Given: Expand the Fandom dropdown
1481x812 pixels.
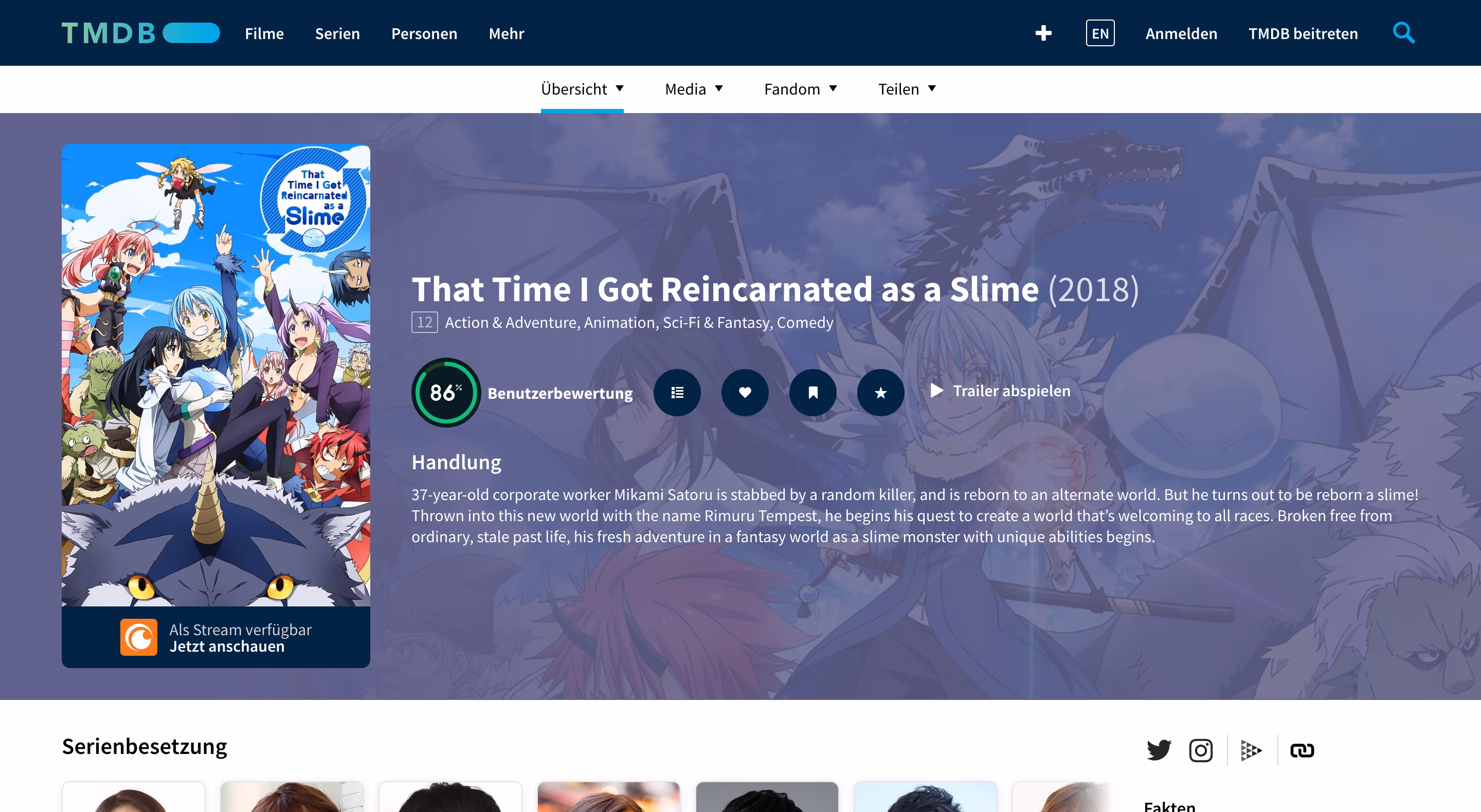Looking at the screenshot, I should (800, 89).
